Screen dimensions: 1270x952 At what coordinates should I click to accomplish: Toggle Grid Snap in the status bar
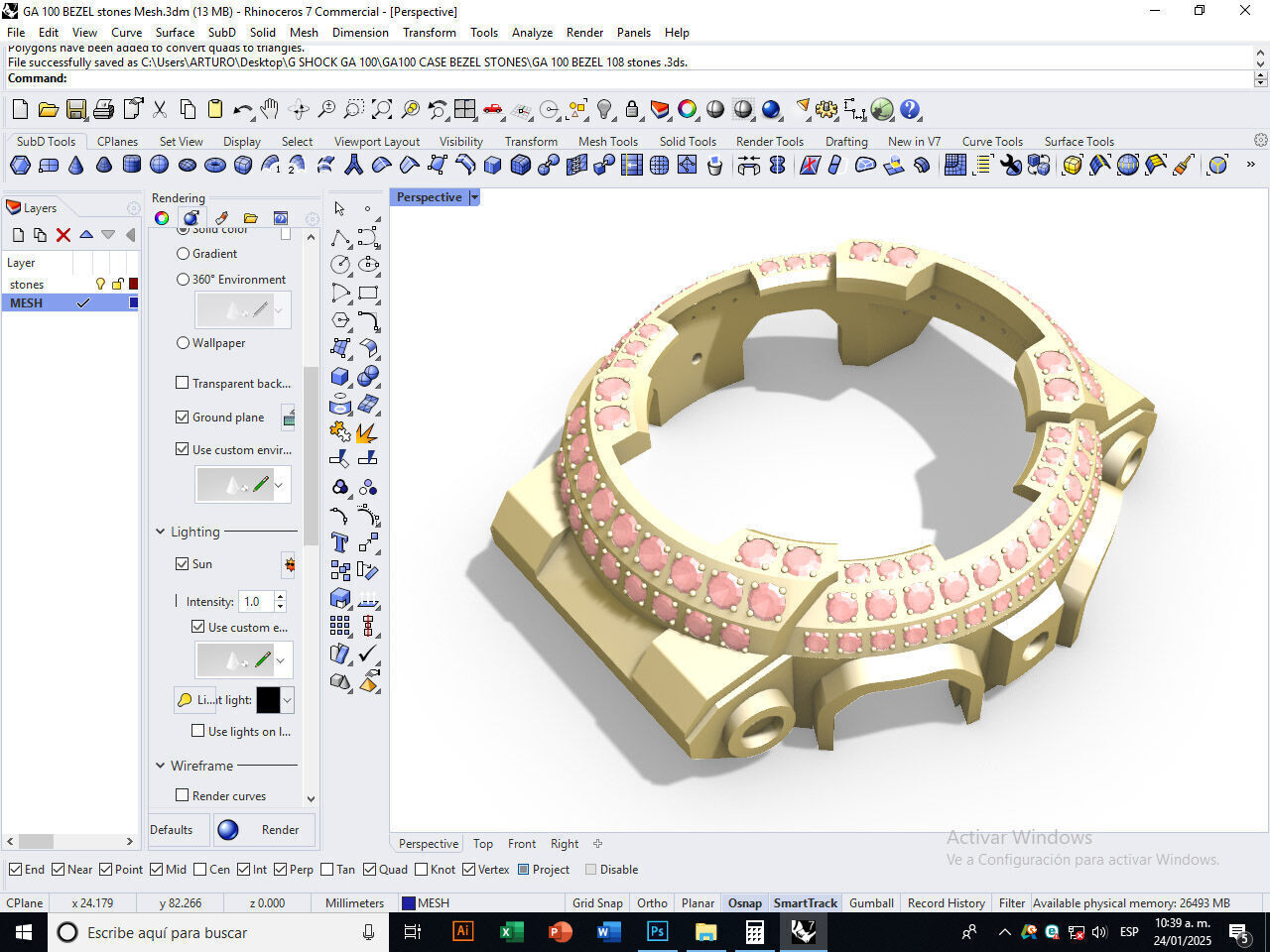point(597,903)
